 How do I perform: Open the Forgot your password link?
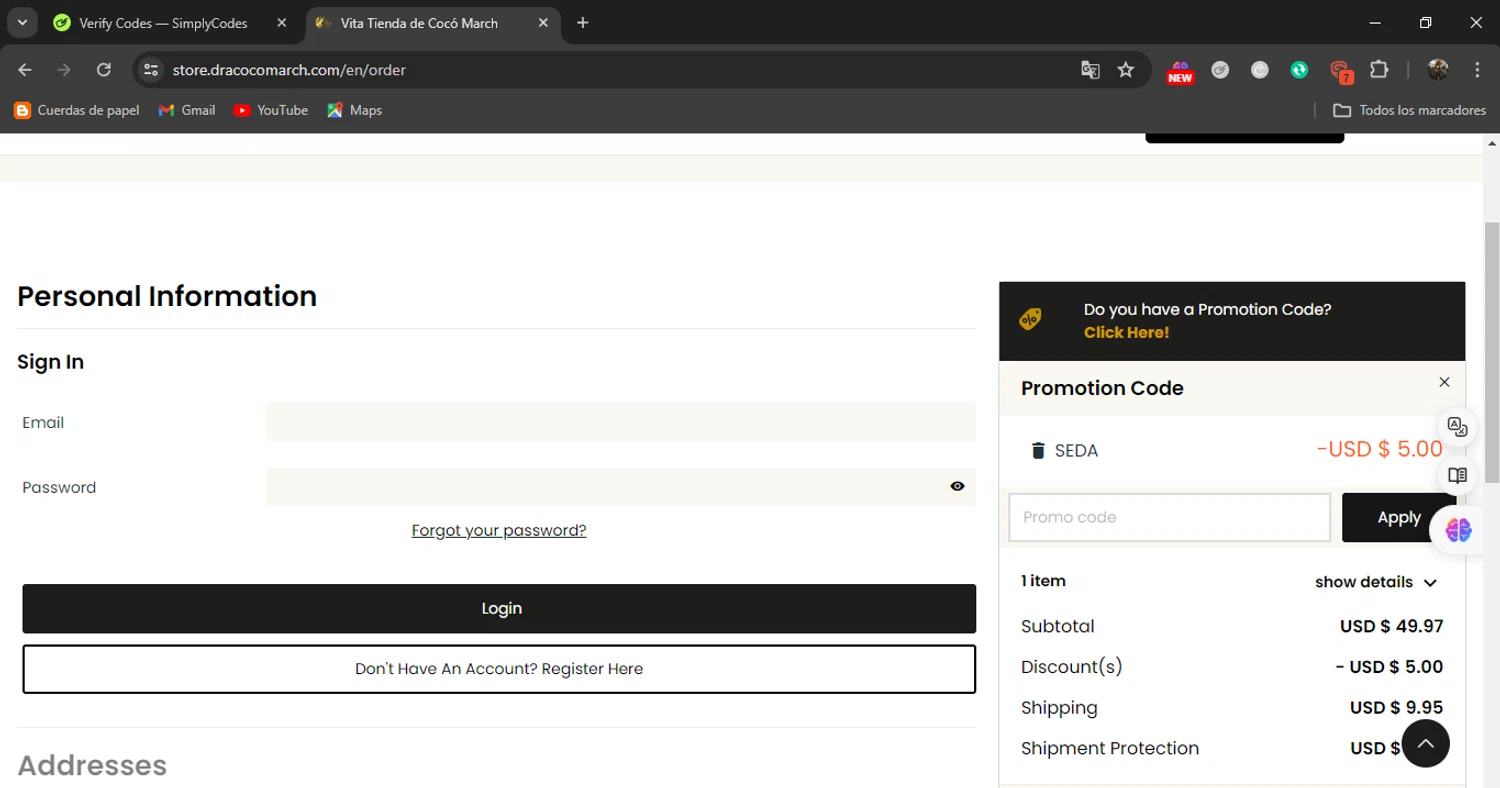(499, 530)
